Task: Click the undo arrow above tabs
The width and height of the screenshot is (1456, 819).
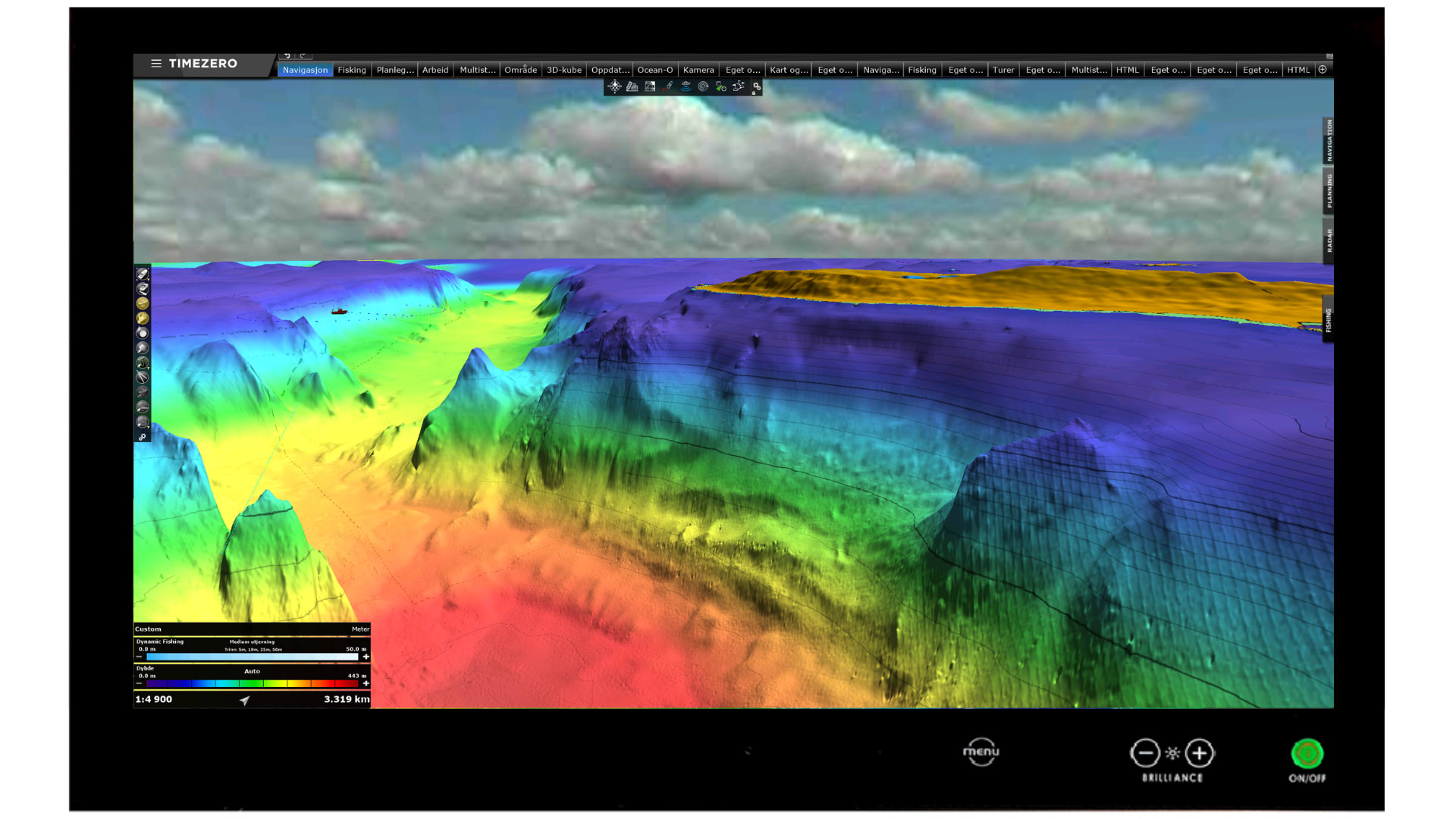Action: pyautogui.click(x=287, y=55)
